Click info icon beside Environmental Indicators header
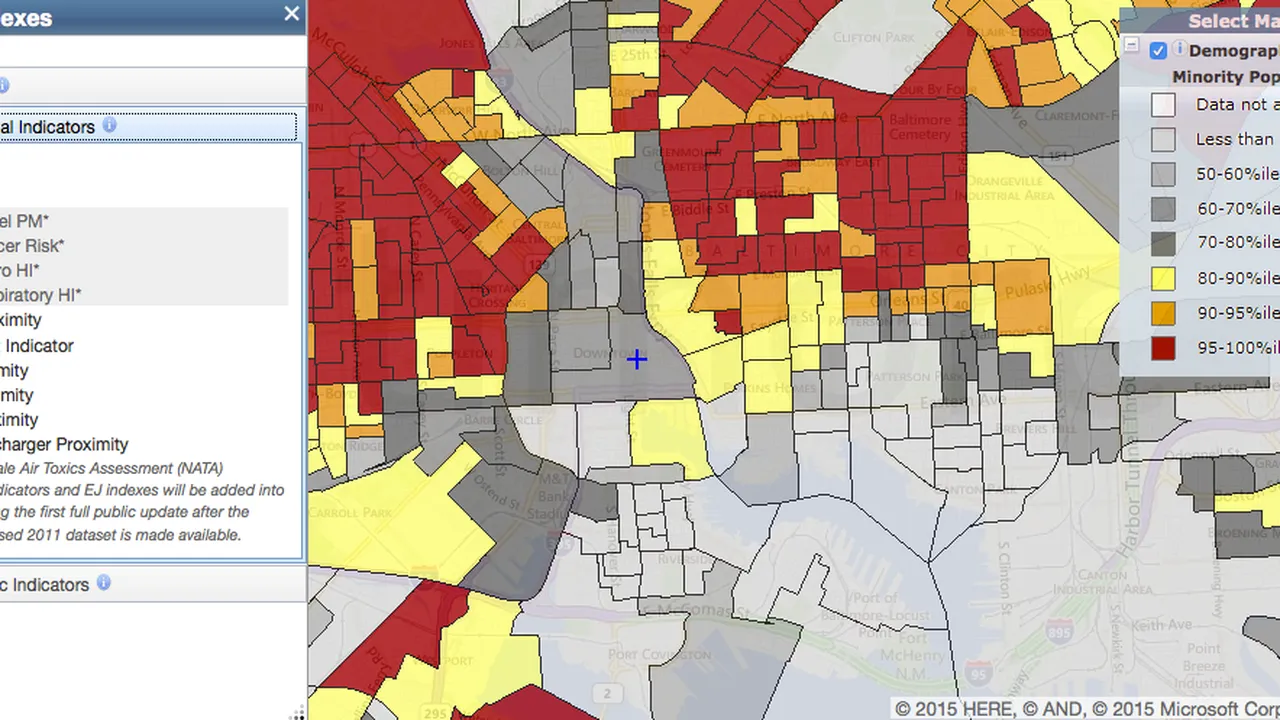1280x720 pixels. 109,126
